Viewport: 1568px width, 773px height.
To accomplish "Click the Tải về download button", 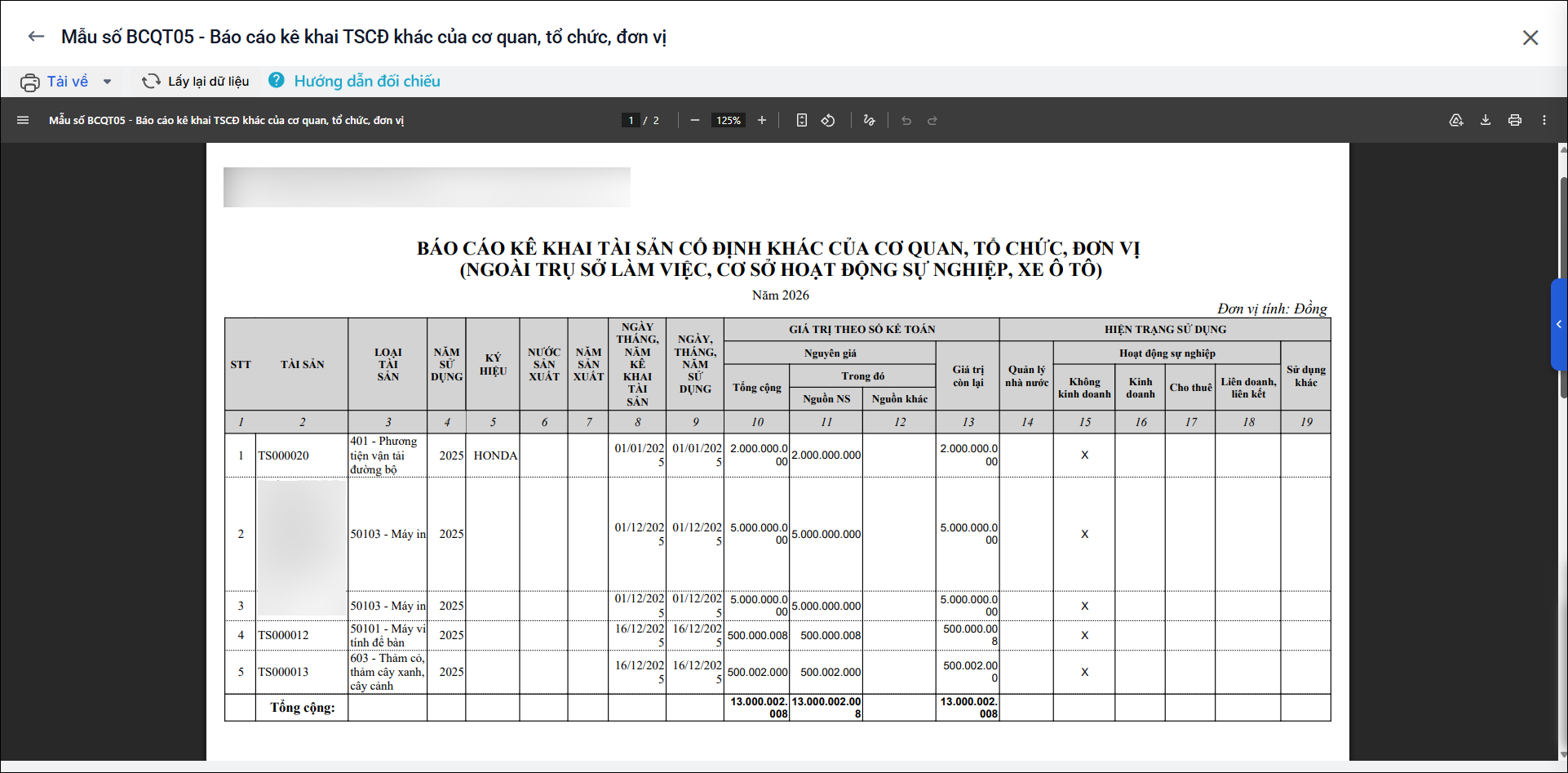I will point(68,82).
